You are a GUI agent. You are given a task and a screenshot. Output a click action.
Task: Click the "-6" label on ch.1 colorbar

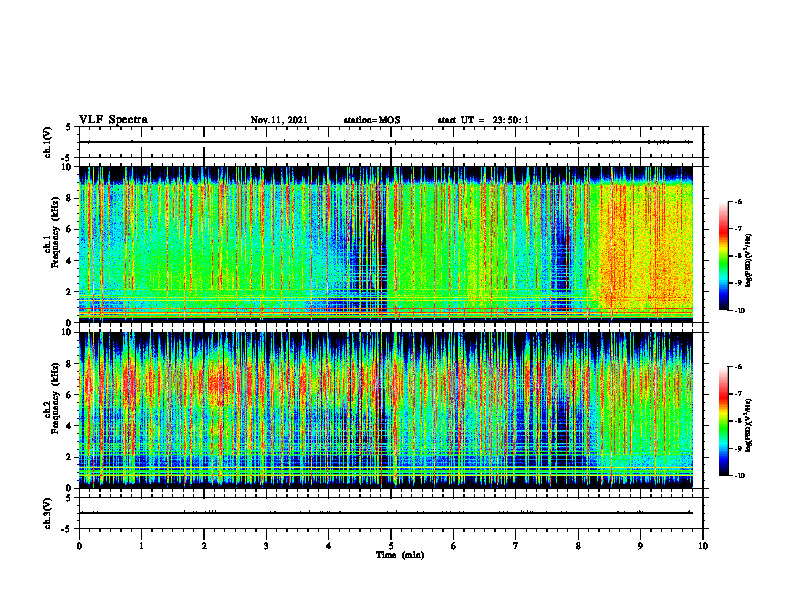pyautogui.click(x=738, y=202)
